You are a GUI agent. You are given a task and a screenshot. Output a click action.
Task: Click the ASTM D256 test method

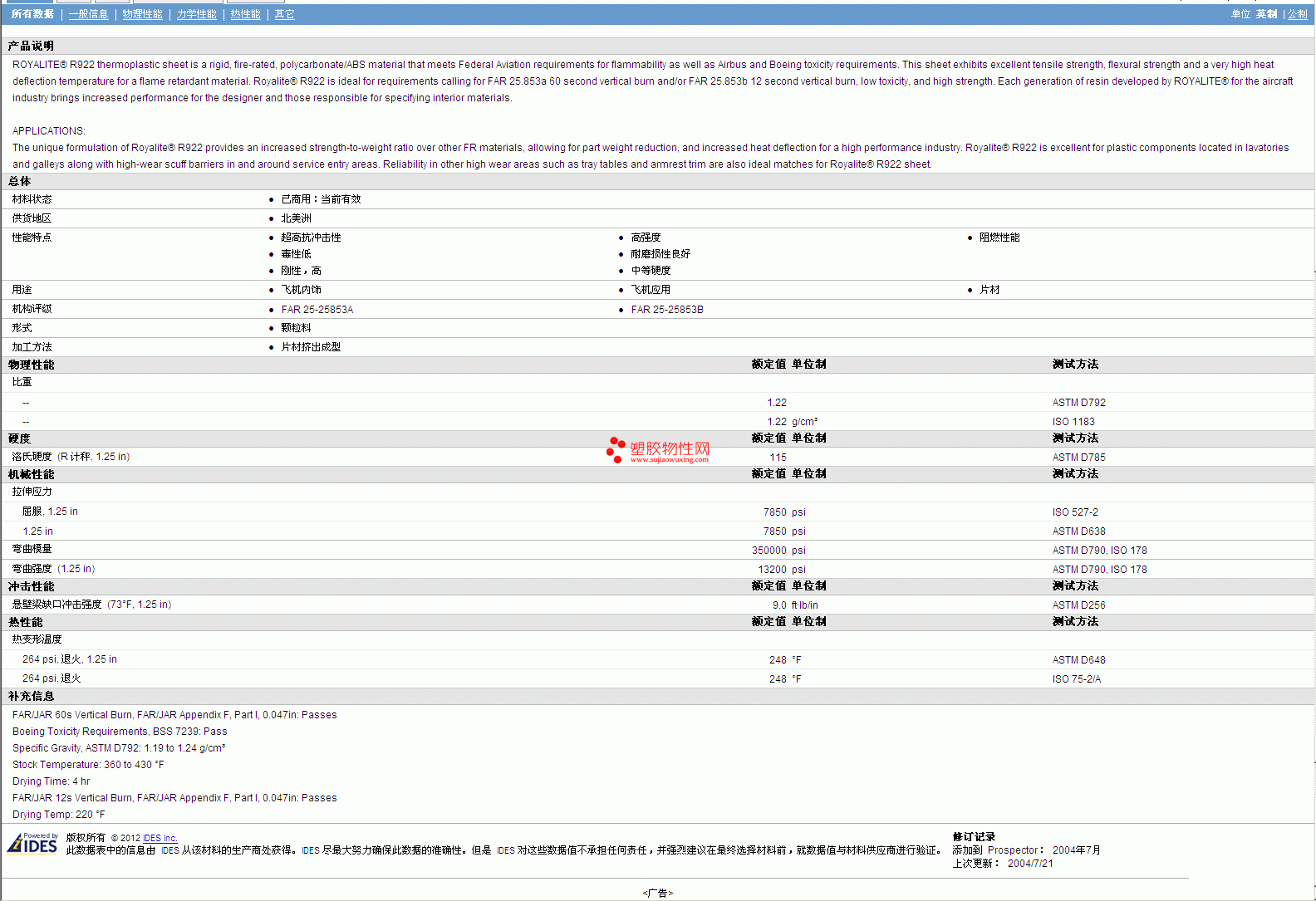pyautogui.click(x=1078, y=605)
